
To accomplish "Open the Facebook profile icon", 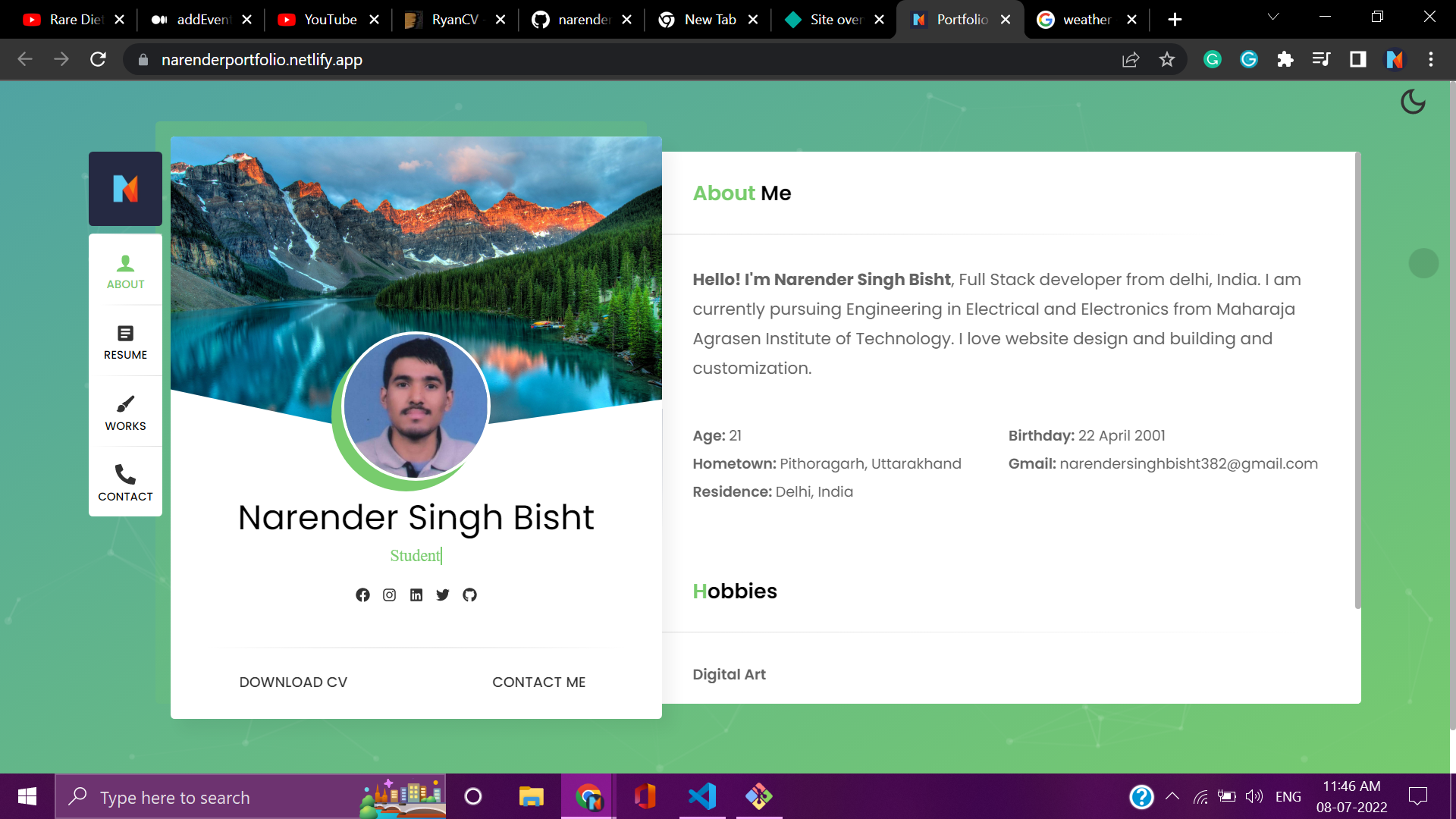I will [x=362, y=595].
